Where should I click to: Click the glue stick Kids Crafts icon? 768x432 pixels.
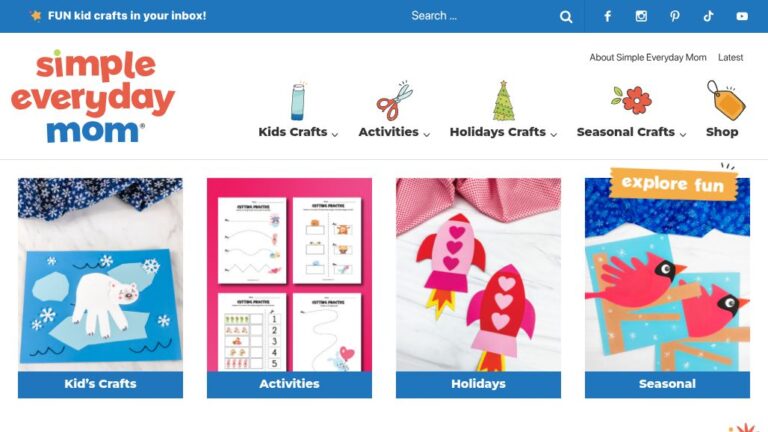pyautogui.click(x=298, y=101)
